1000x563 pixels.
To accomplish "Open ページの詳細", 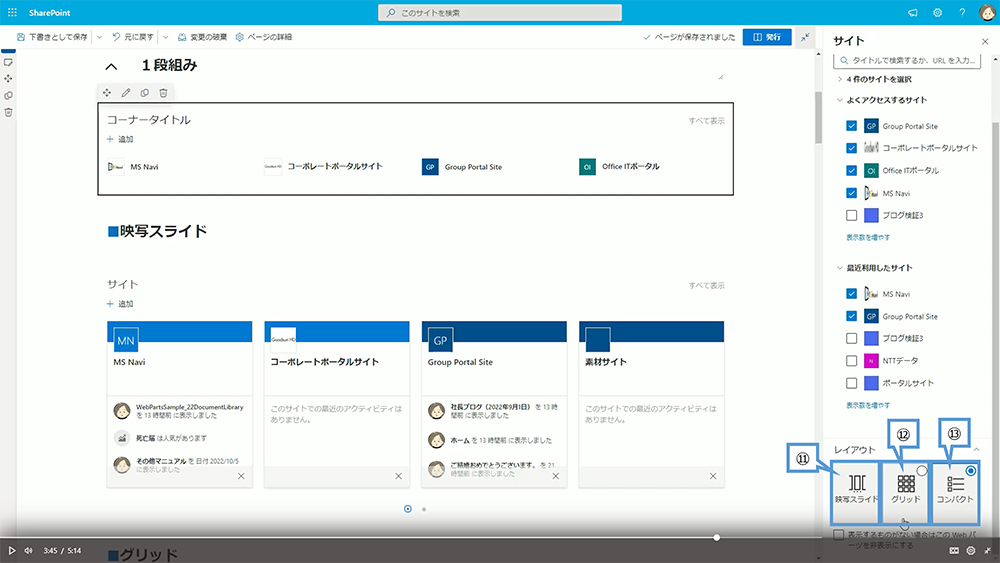I will (x=263, y=37).
